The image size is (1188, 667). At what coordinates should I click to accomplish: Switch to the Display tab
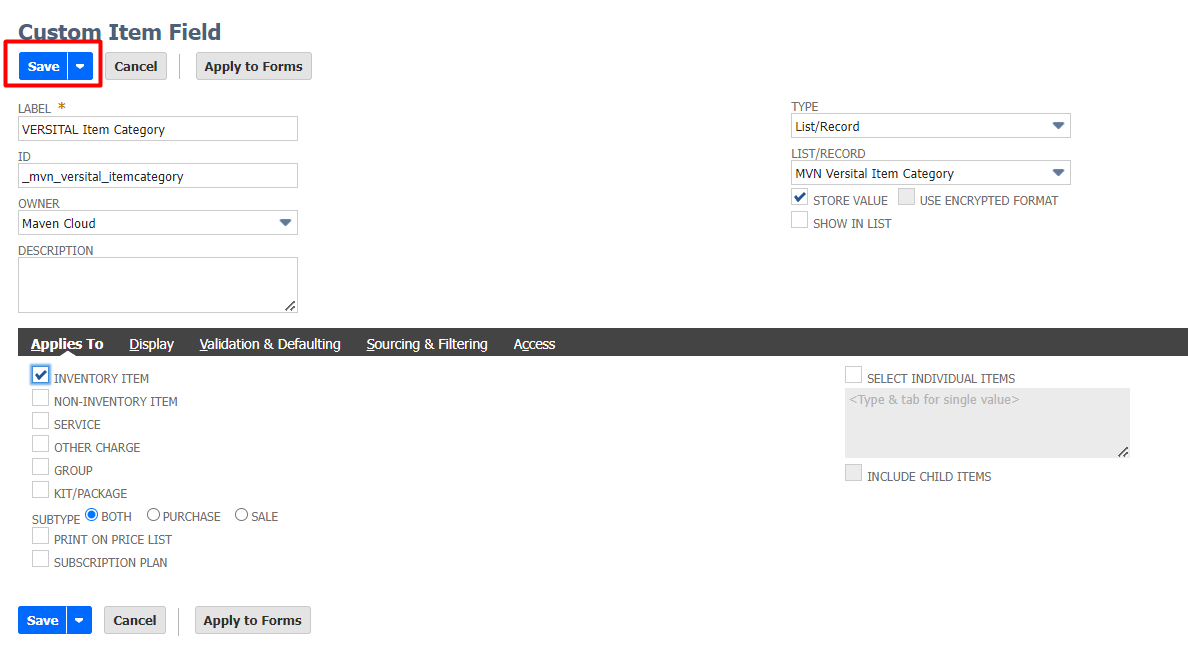click(151, 344)
